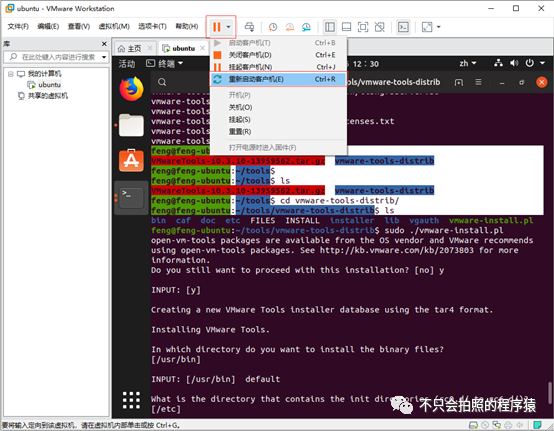This screenshot has width=554, height=431.
Task: Click the revert to snapshot icon
Action: pos(290,27)
